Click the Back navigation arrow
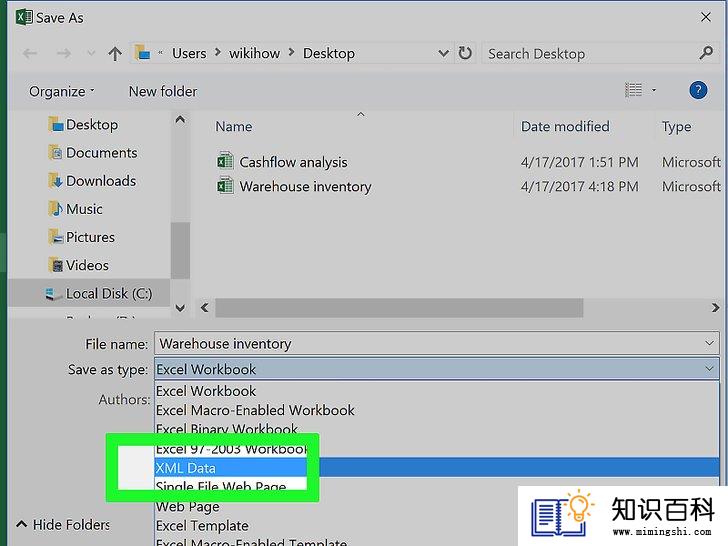 click(30, 54)
